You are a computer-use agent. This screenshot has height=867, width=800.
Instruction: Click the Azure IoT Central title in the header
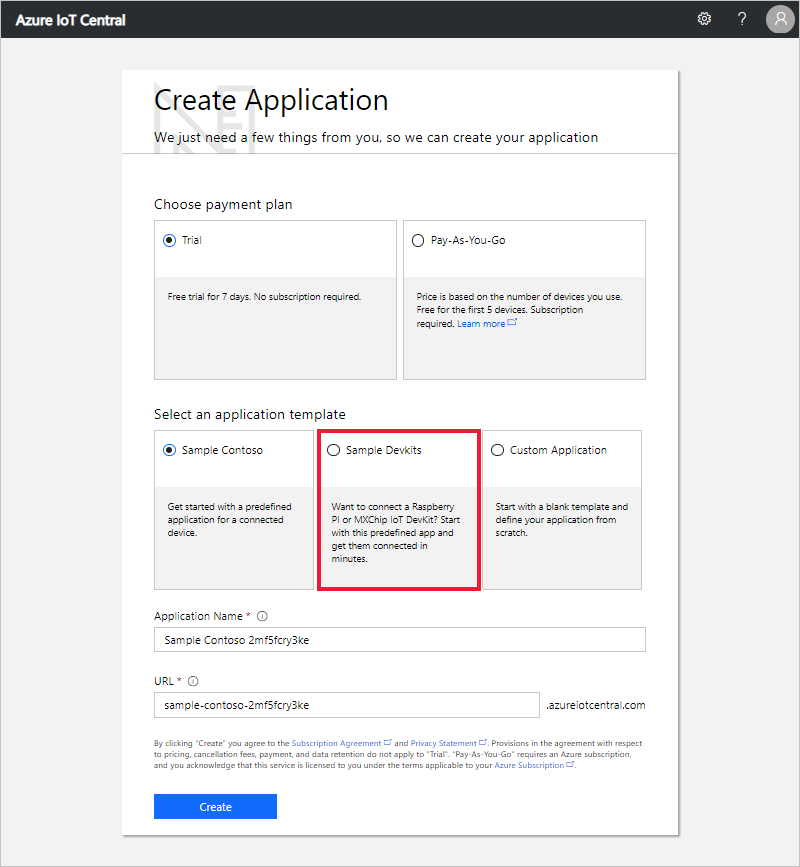pyautogui.click(x=69, y=18)
